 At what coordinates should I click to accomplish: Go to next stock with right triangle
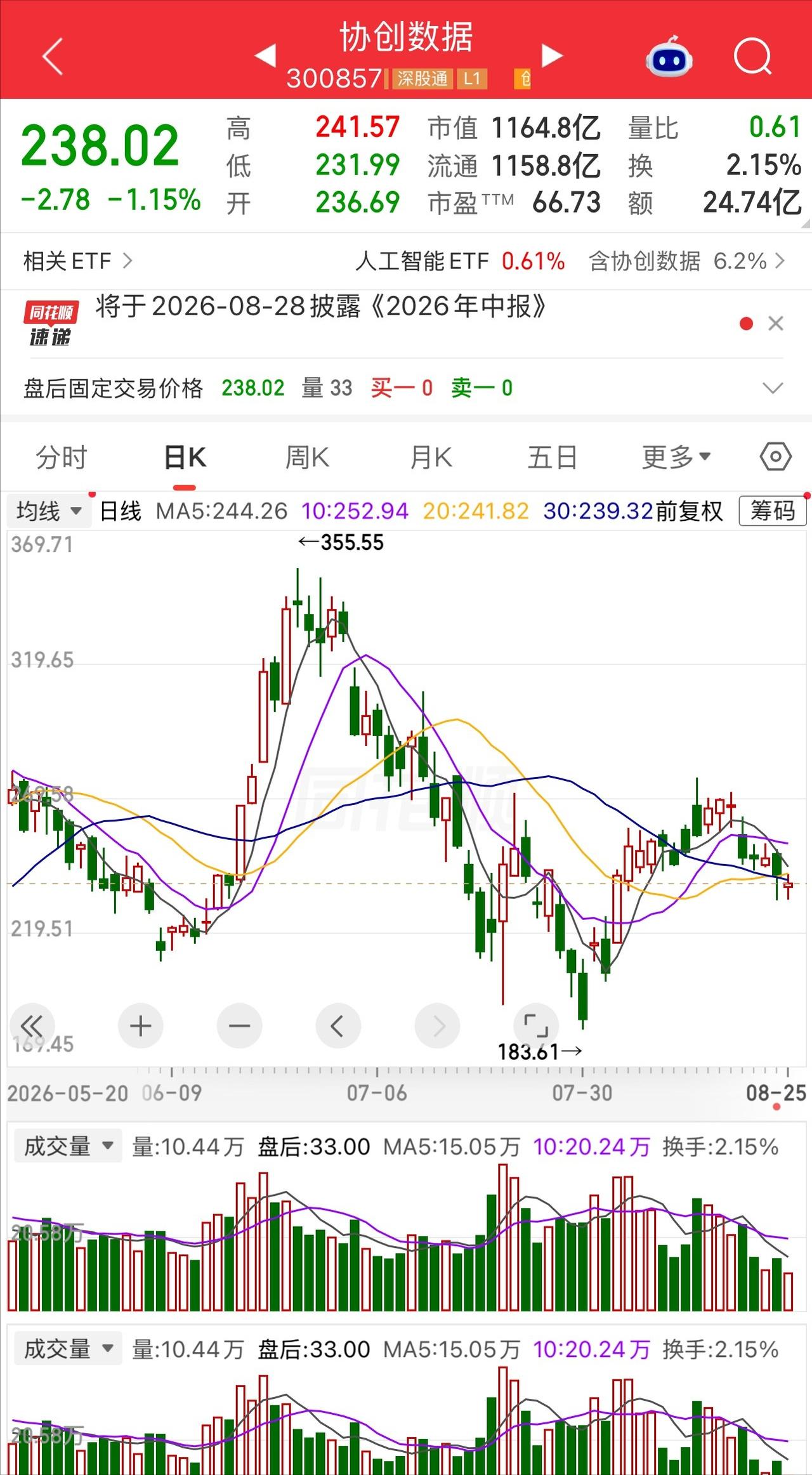pyautogui.click(x=552, y=55)
